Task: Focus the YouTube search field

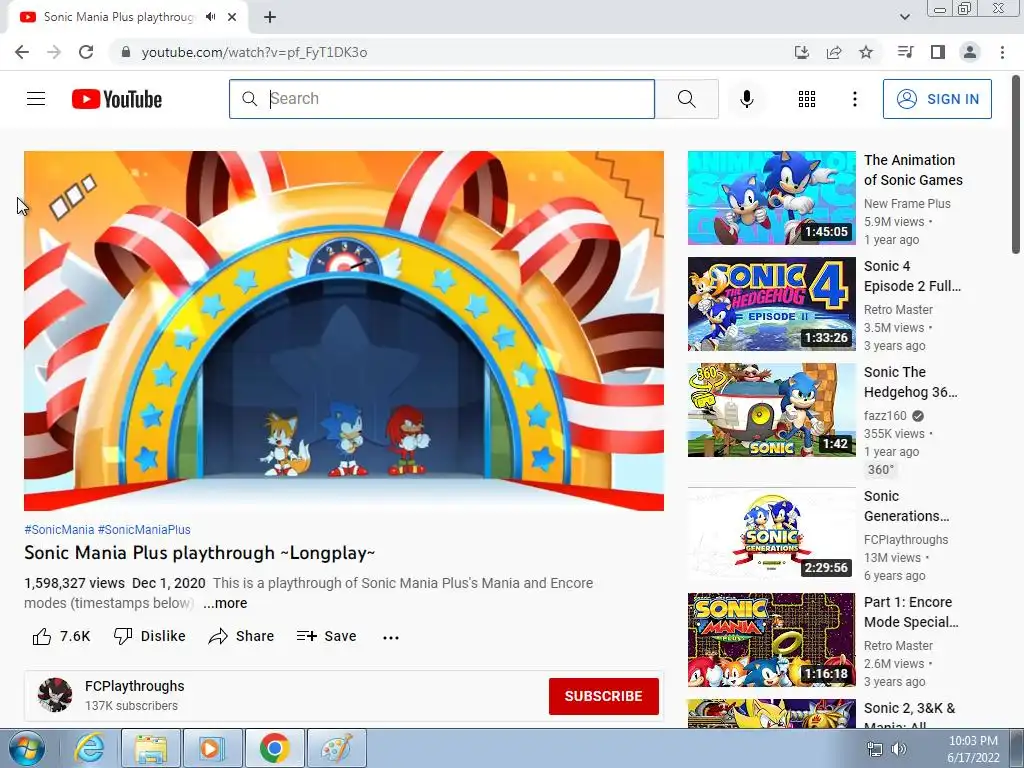Action: pyautogui.click(x=441, y=99)
